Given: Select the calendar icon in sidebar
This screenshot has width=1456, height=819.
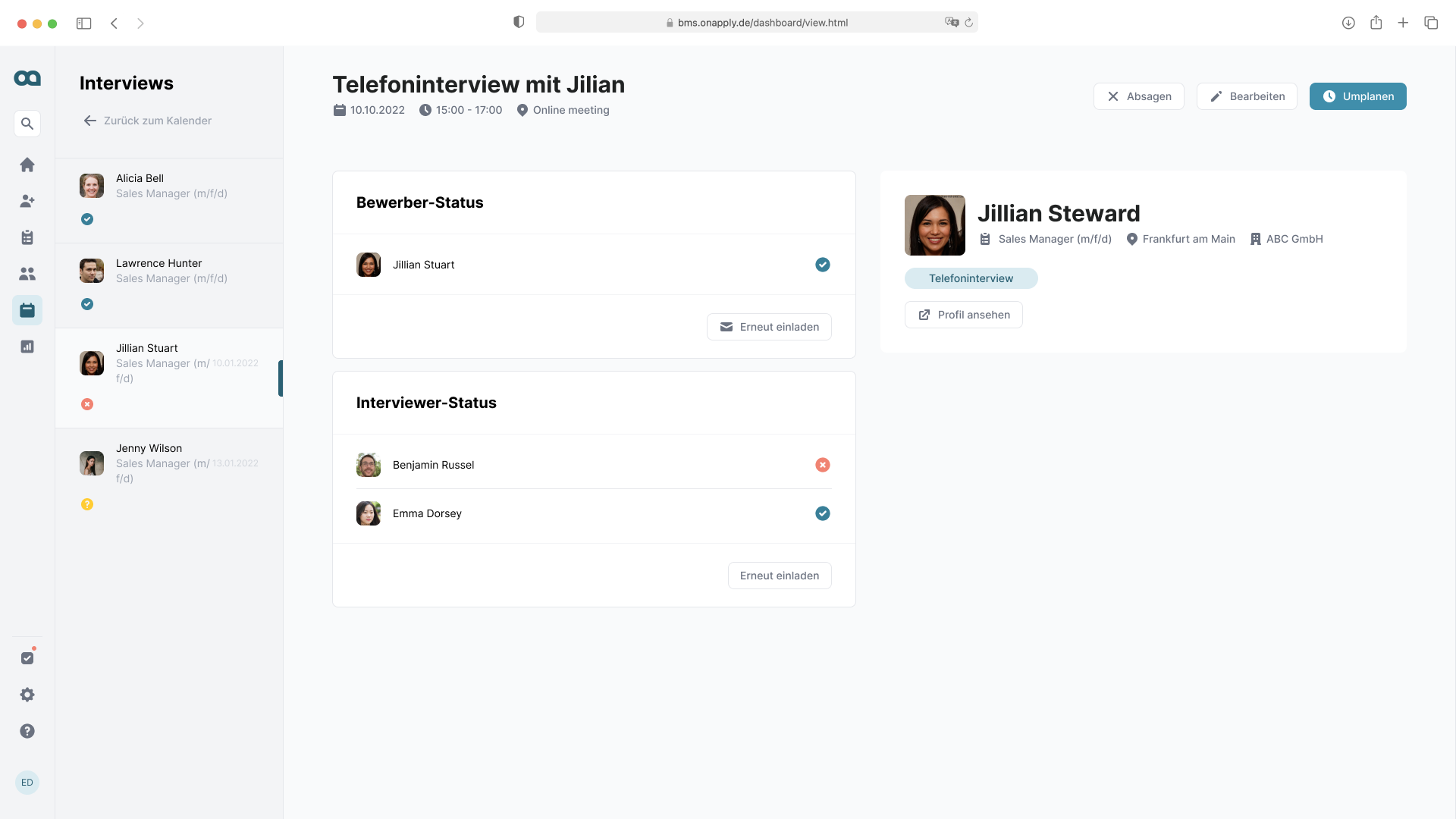Looking at the screenshot, I should tap(27, 310).
